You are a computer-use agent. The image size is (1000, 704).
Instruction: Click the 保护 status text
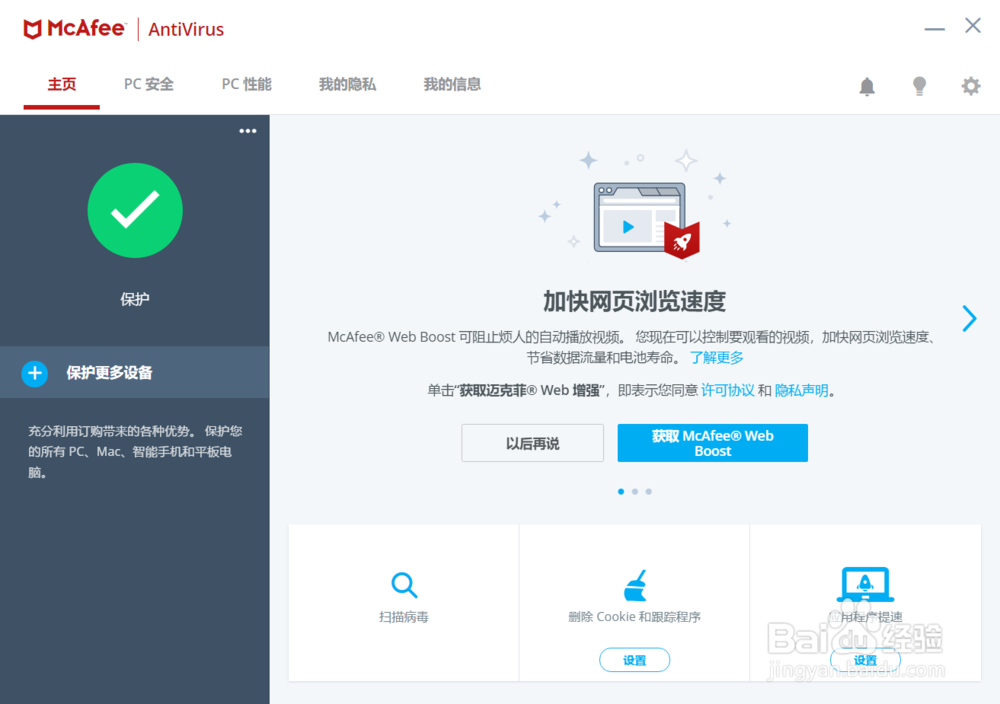(135, 299)
